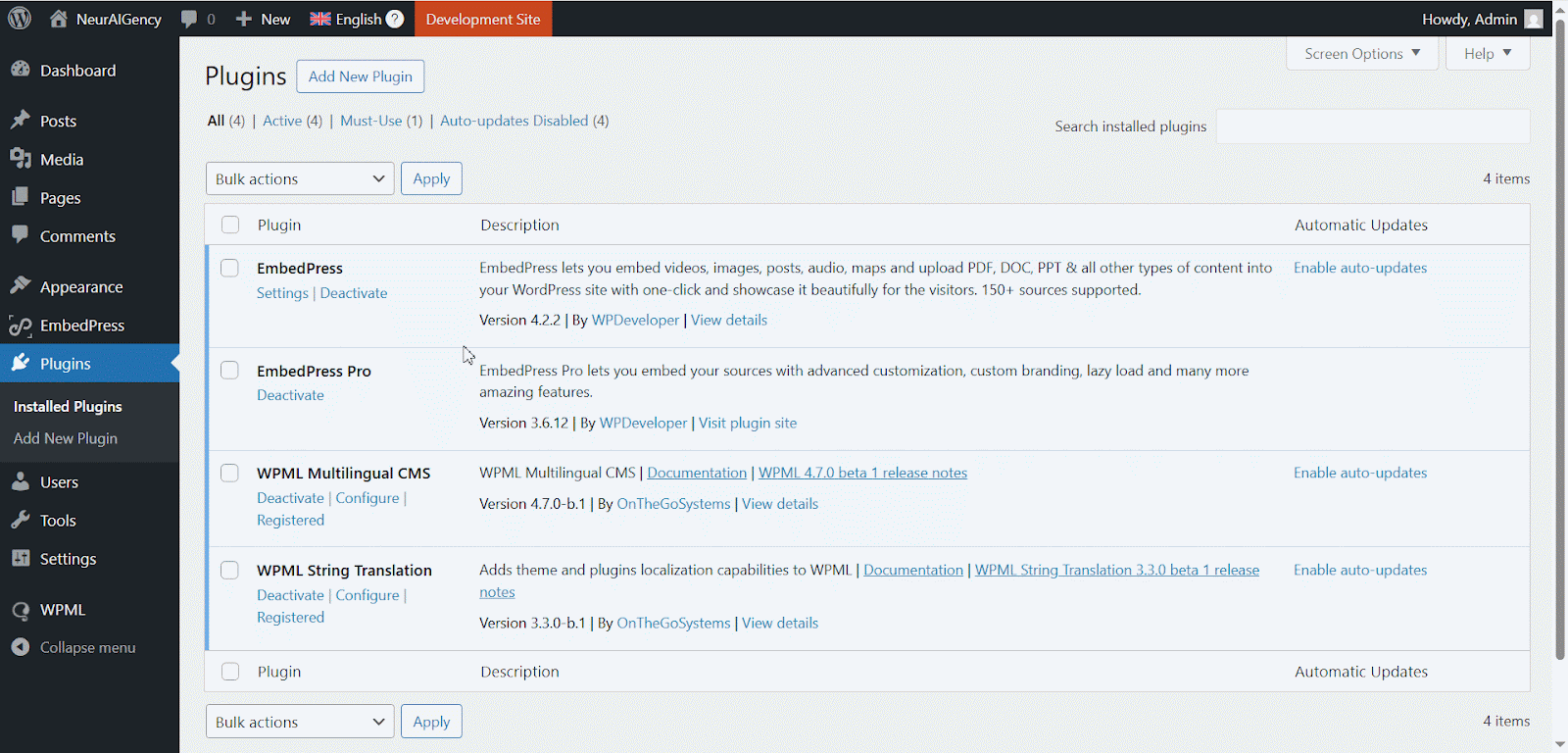Expand the Help panel
Image resolution: width=1568 pixels, height=753 pixels.
pyautogui.click(x=1488, y=54)
